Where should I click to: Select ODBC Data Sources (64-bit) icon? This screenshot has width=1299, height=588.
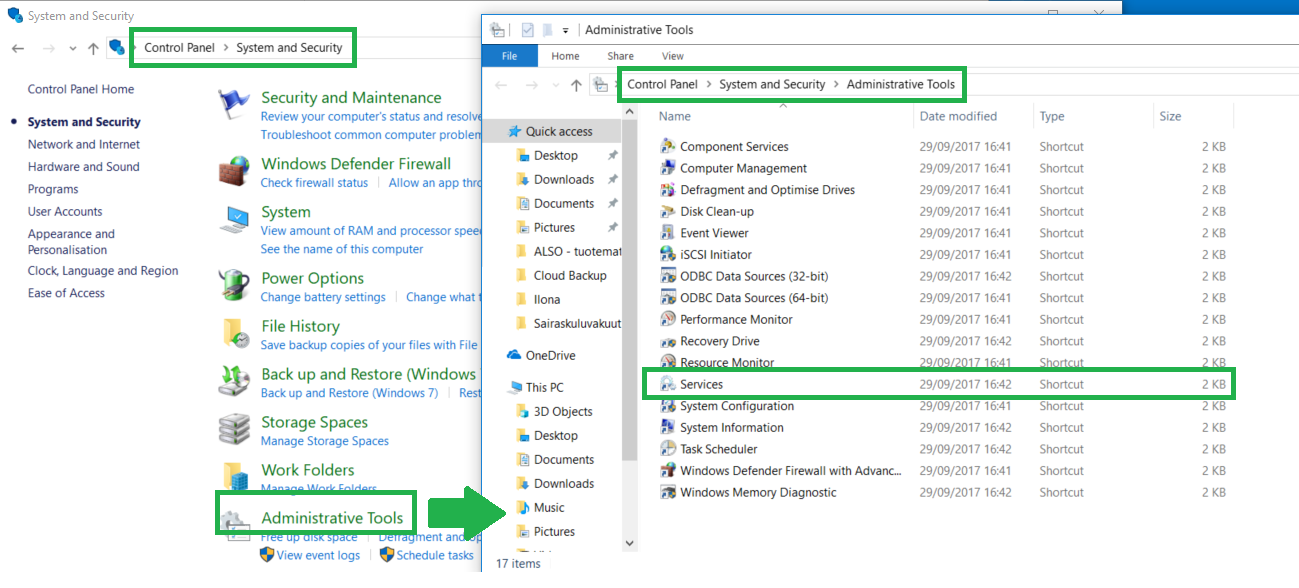pyautogui.click(x=668, y=298)
